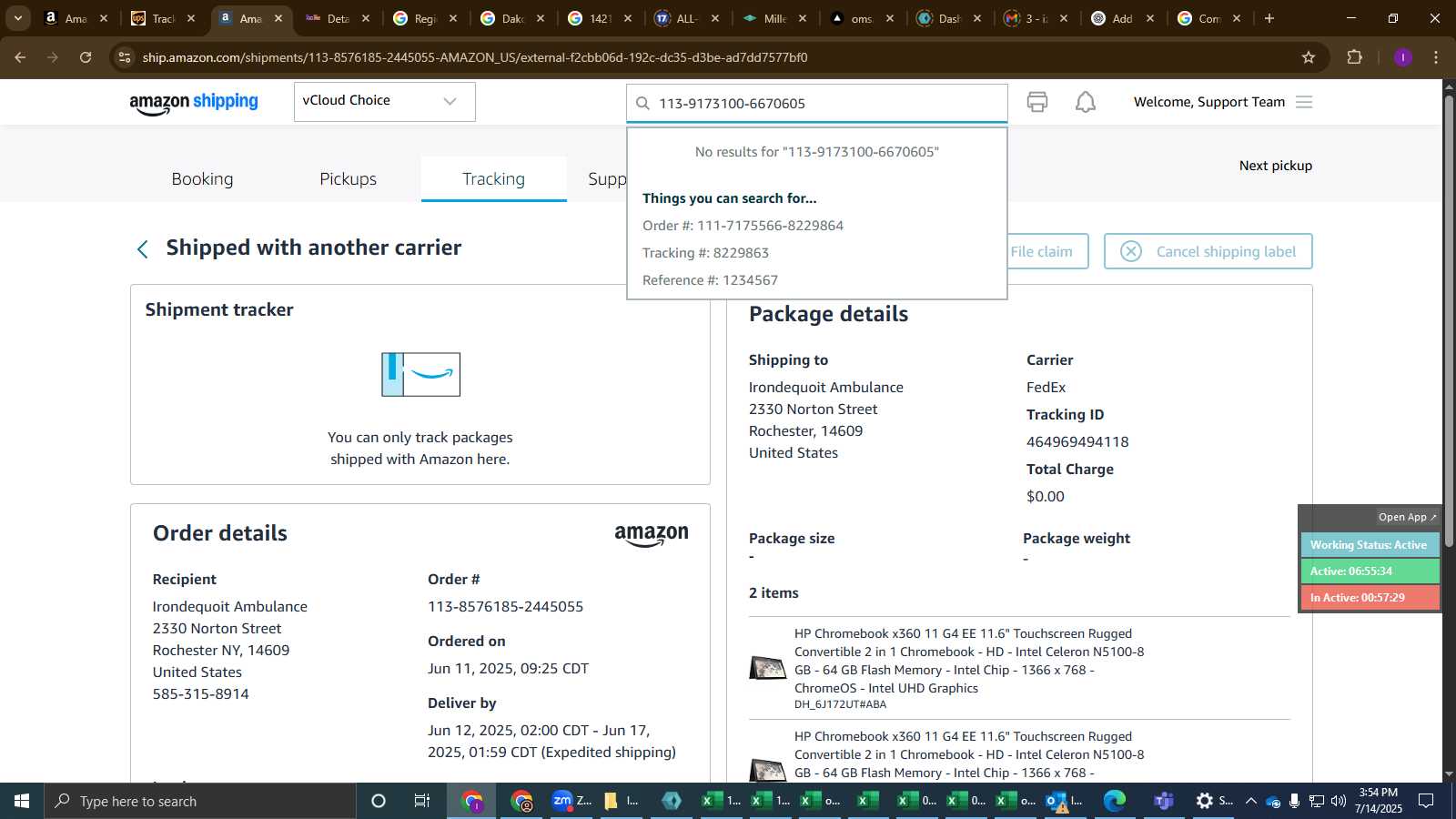Click Cancel shipping label button

[x=1208, y=251]
